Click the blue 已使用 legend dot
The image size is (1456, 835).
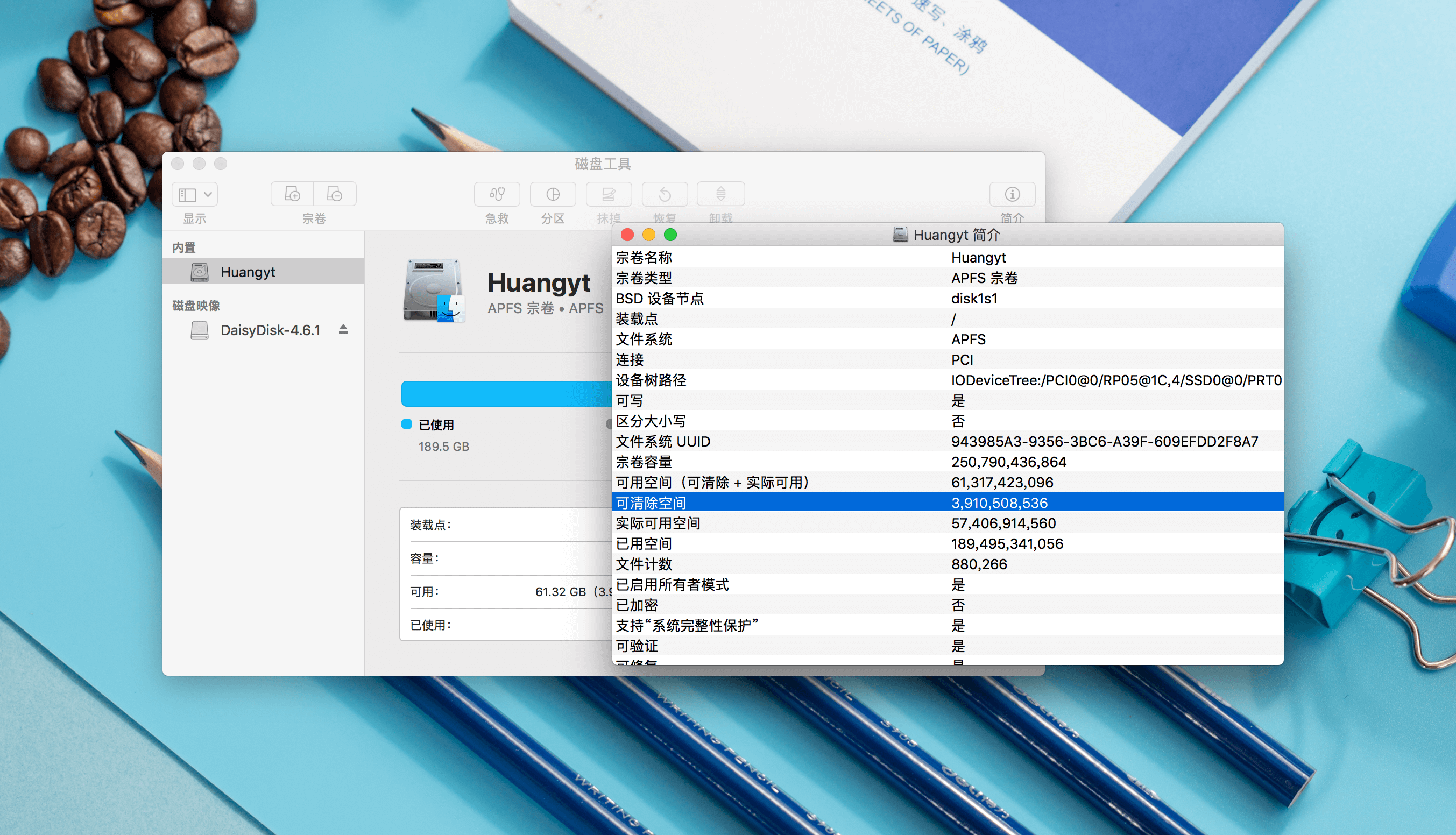click(407, 424)
